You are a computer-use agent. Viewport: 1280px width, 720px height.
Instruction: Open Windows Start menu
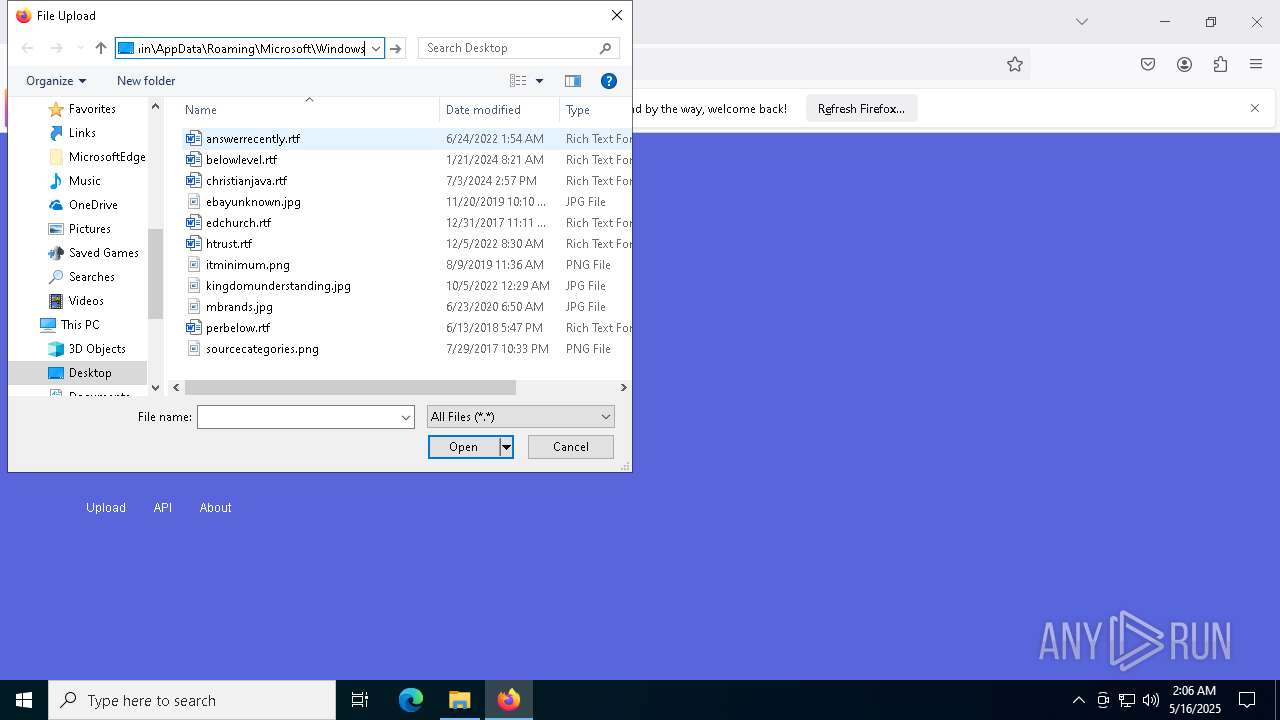pyautogui.click(x=24, y=700)
